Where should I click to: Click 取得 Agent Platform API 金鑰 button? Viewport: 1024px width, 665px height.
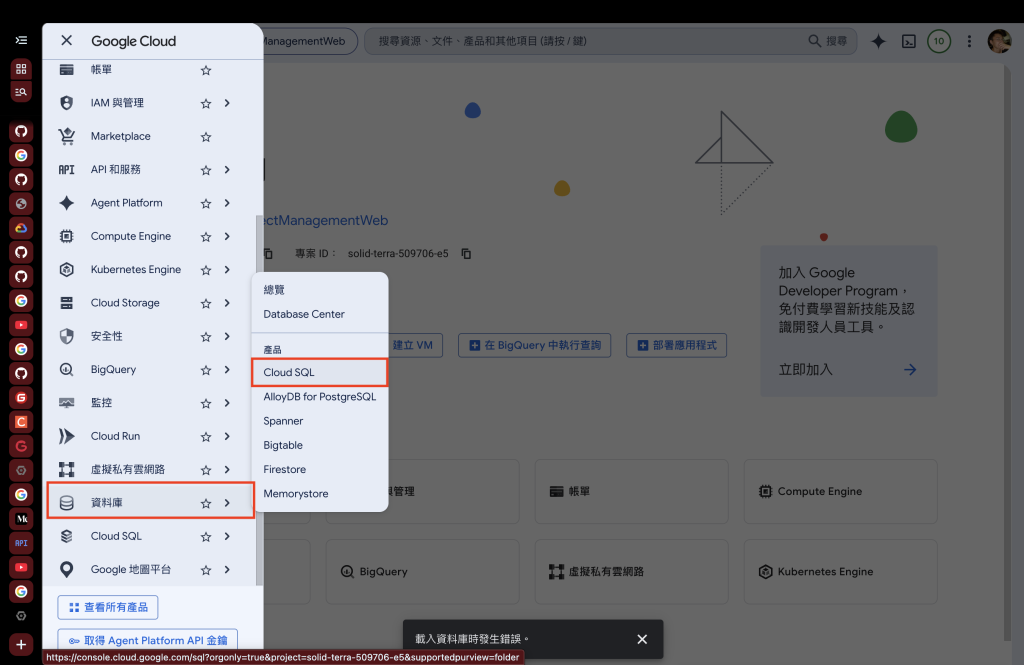pyautogui.click(x=148, y=641)
